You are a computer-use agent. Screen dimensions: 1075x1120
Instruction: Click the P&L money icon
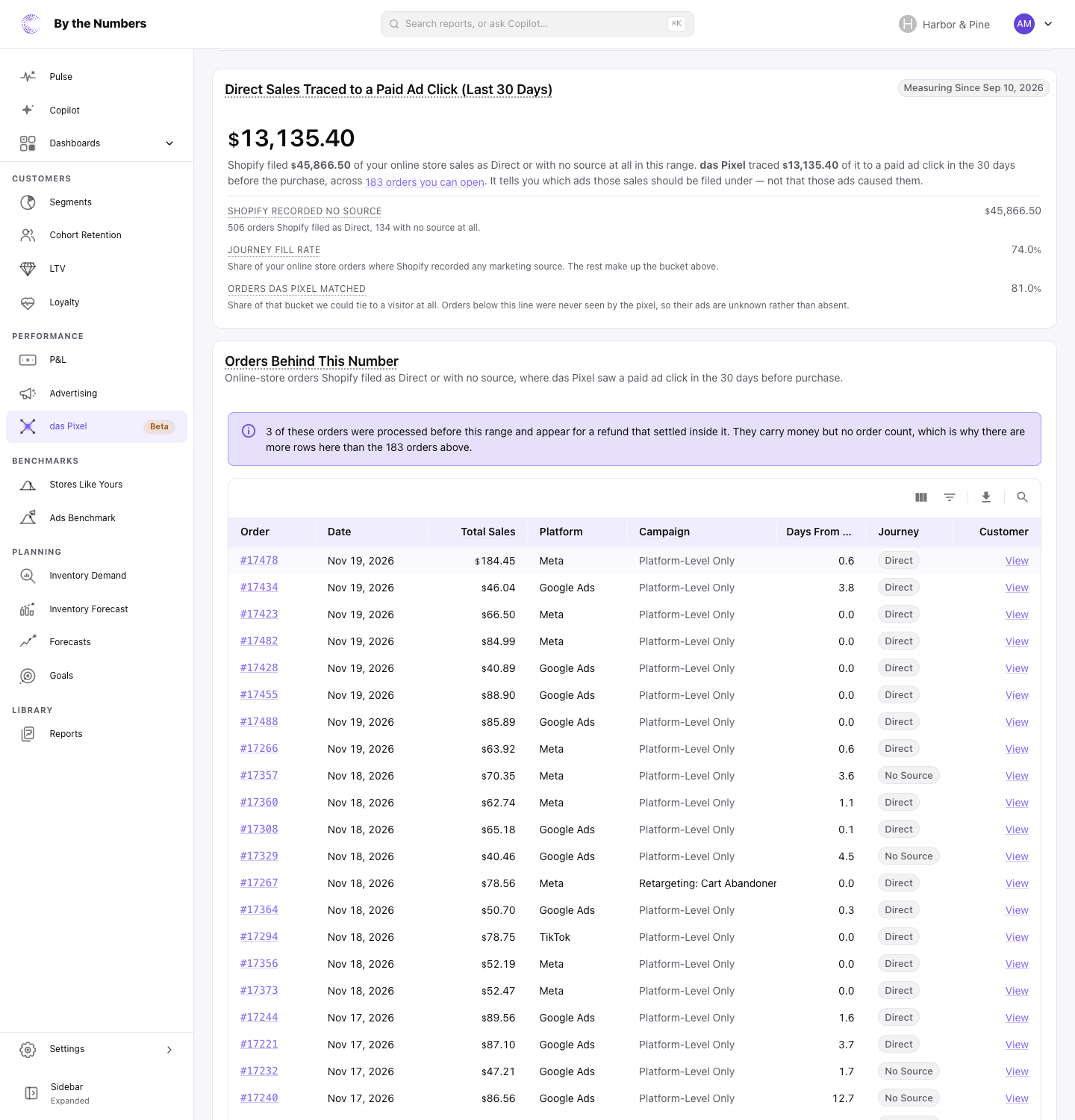(x=28, y=360)
